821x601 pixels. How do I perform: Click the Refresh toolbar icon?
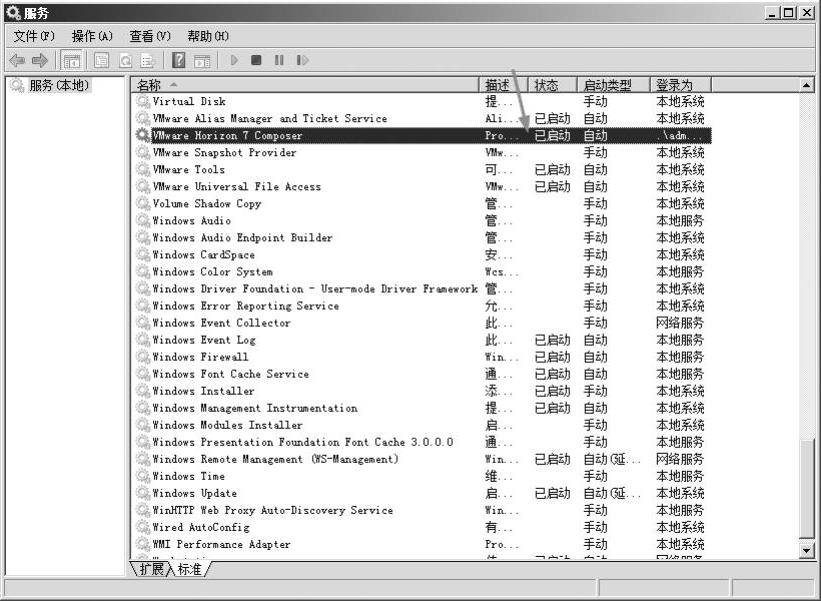tap(125, 60)
